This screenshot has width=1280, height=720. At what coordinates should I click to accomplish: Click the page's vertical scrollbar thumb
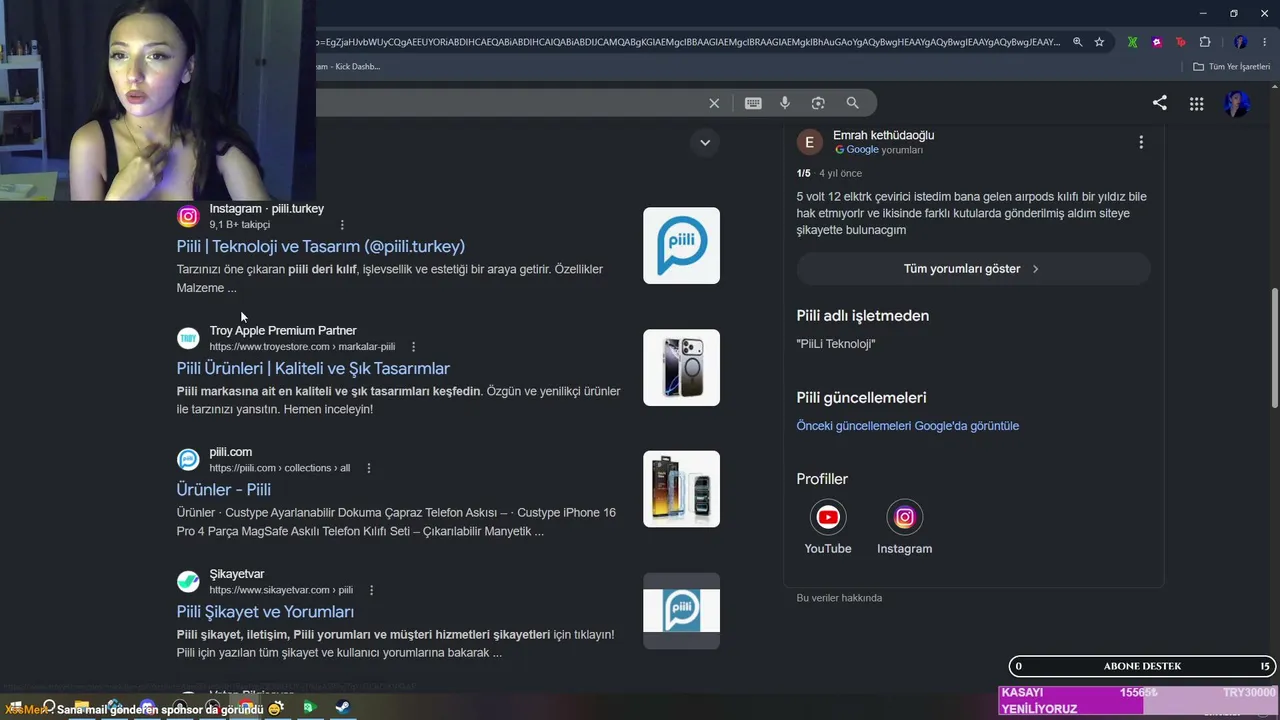(1274, 346)
